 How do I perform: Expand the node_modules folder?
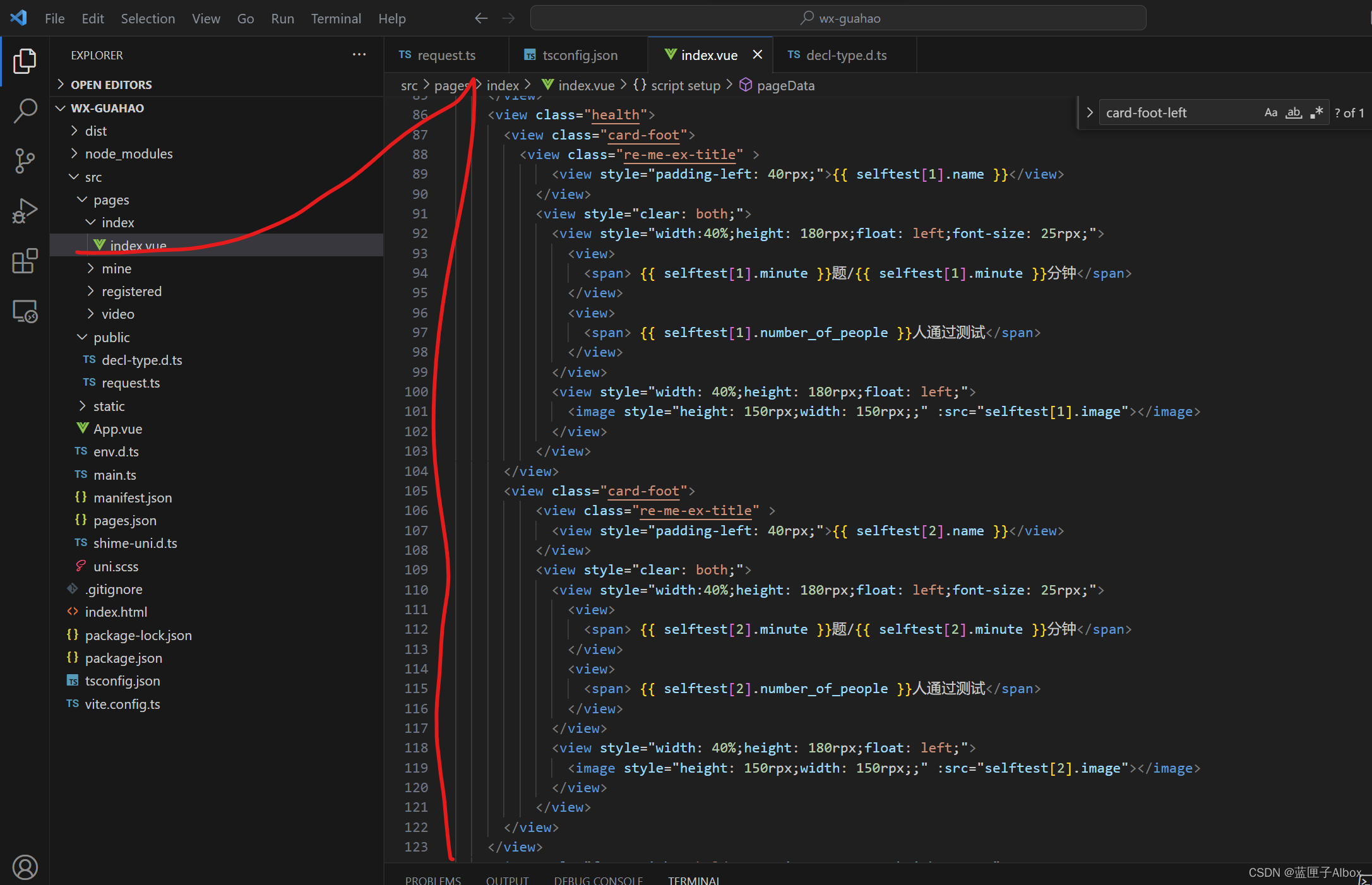(x=128, y=154)
